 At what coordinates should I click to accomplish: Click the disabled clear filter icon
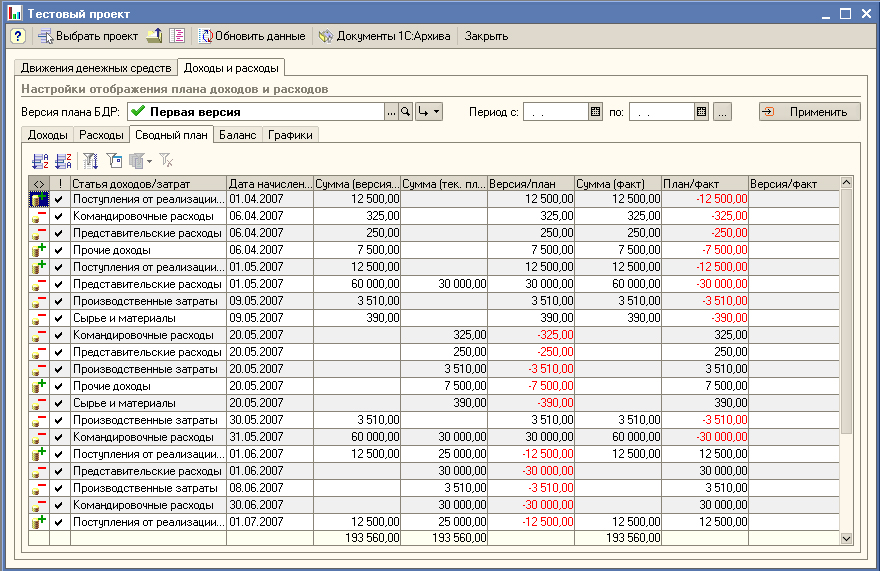tap(167, 160)
